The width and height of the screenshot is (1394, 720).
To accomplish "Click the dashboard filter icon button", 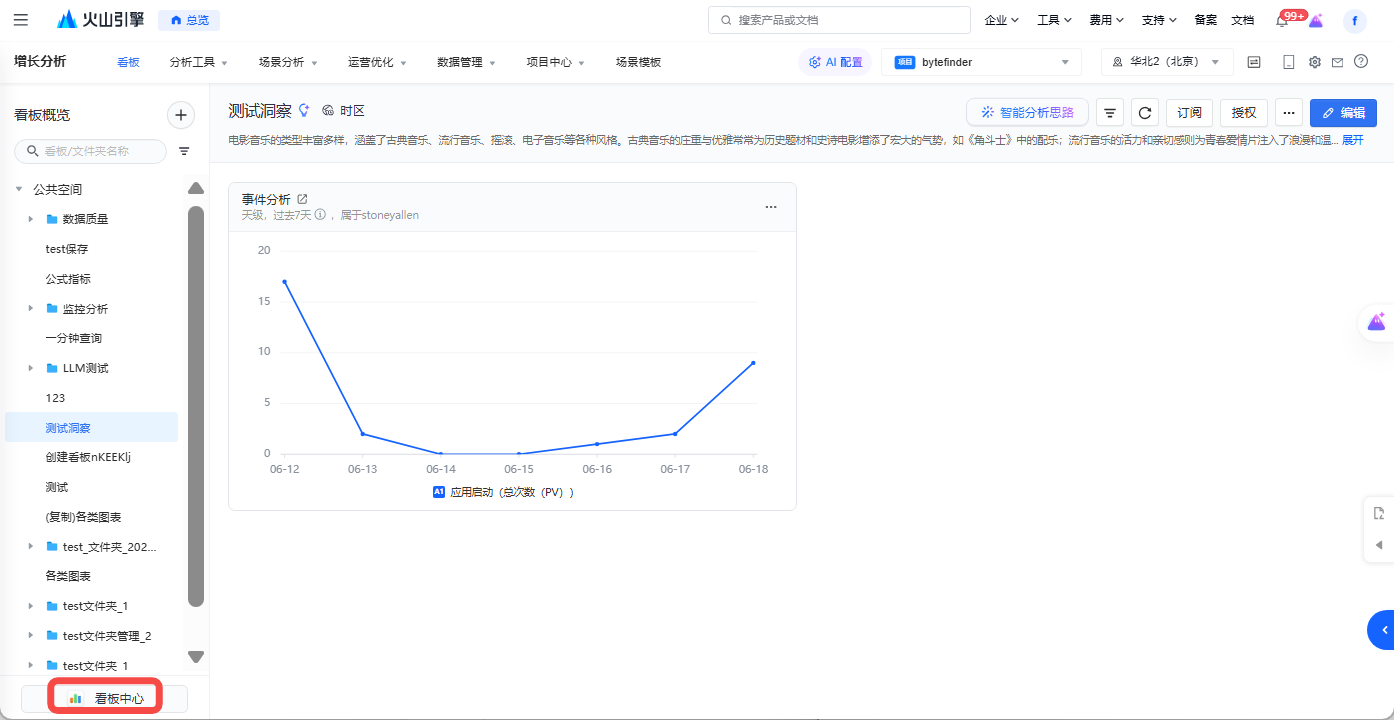I will tap(1110, 113).
